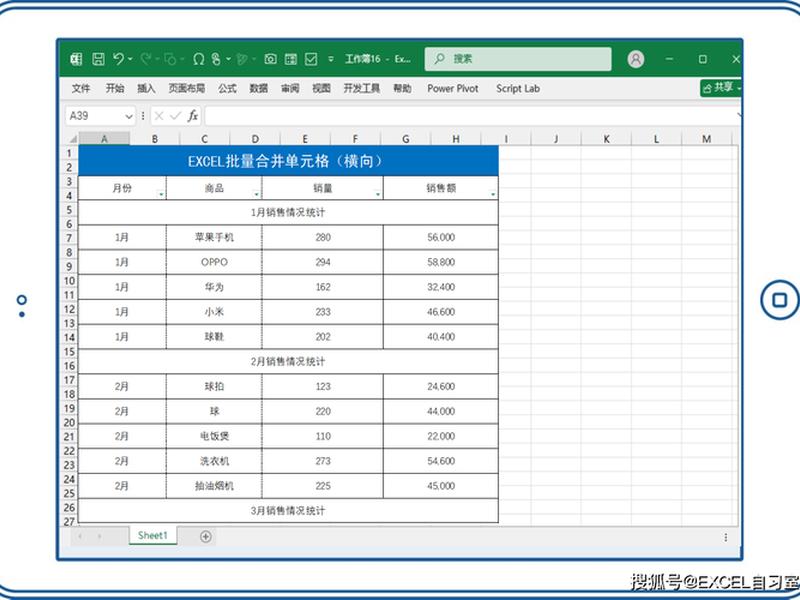Open the 审阅 tab
The height and width of the screenshot is (600, 800).
pyautogui.click(x=290, y=88)
